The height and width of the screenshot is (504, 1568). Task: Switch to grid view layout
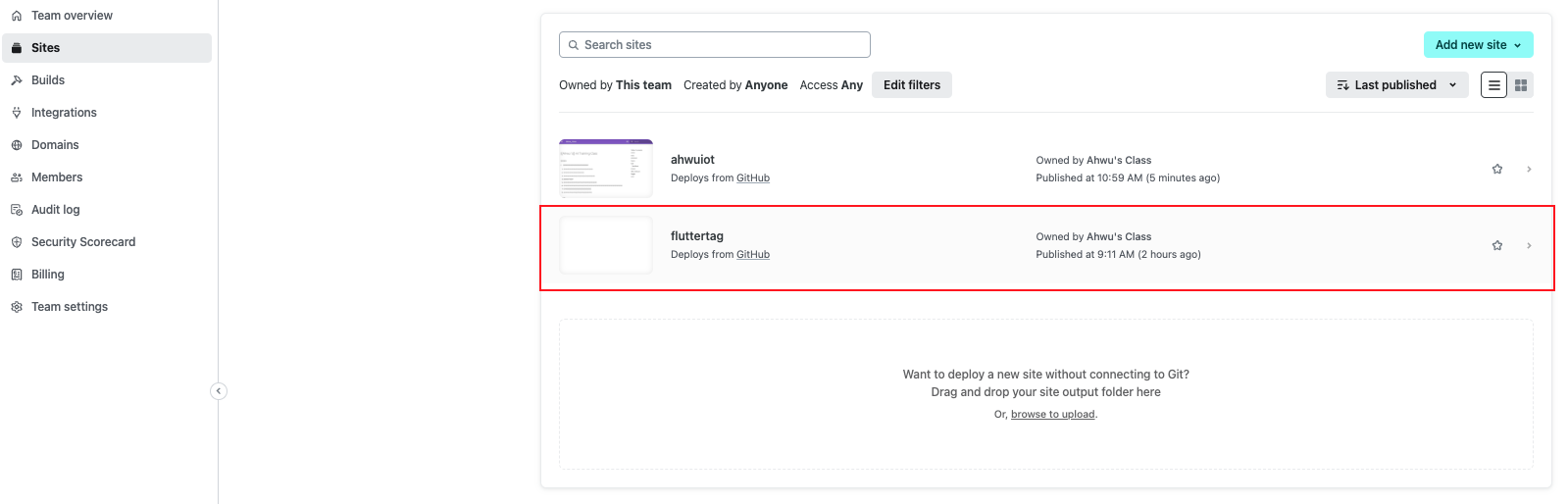click(x=1521, y=85)
